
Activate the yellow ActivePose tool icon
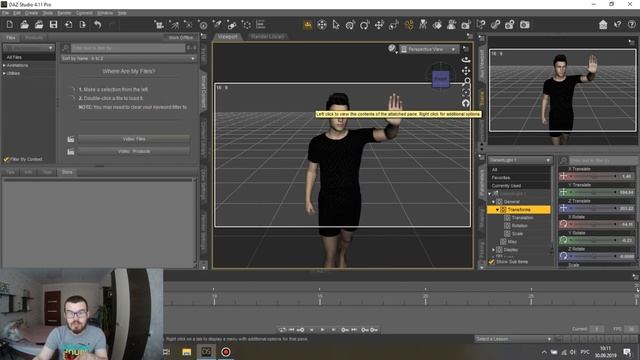[x=409, y=25]
